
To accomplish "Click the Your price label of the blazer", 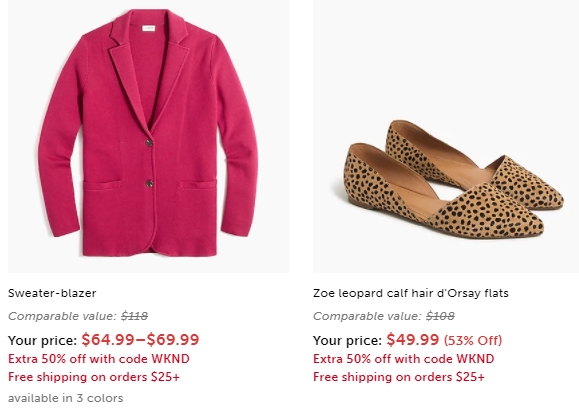I will (42, 340).
